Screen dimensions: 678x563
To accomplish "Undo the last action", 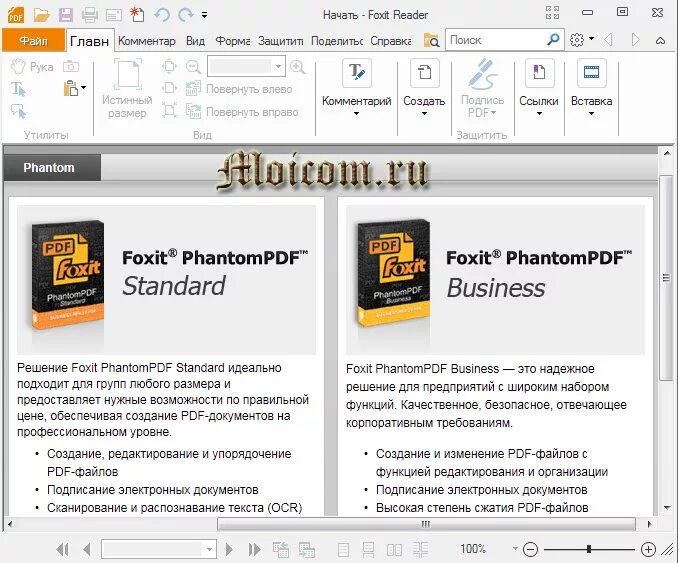I will point(162,15).
